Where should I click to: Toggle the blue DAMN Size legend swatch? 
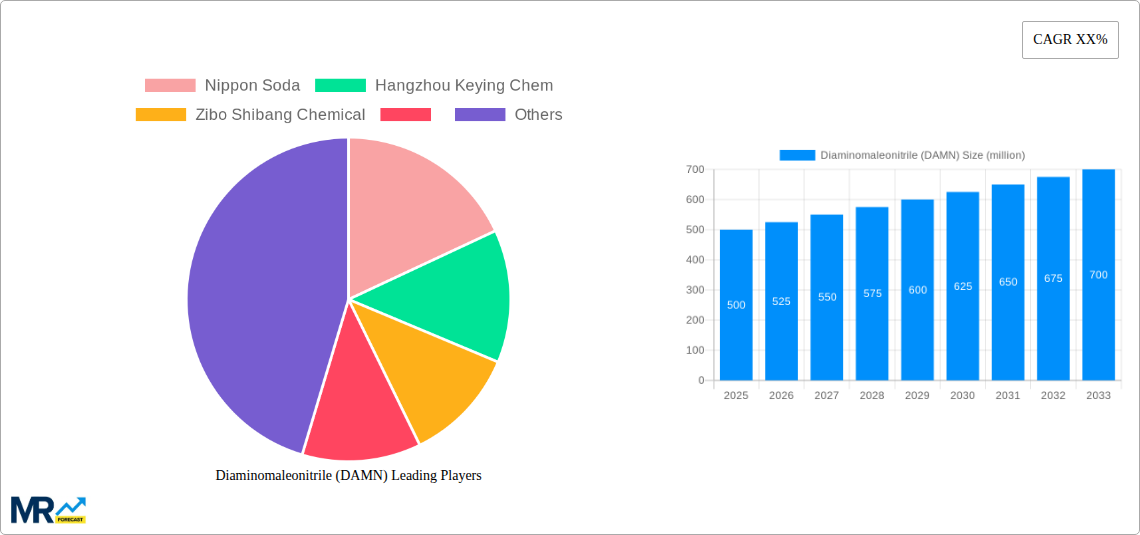click(797, 155)
